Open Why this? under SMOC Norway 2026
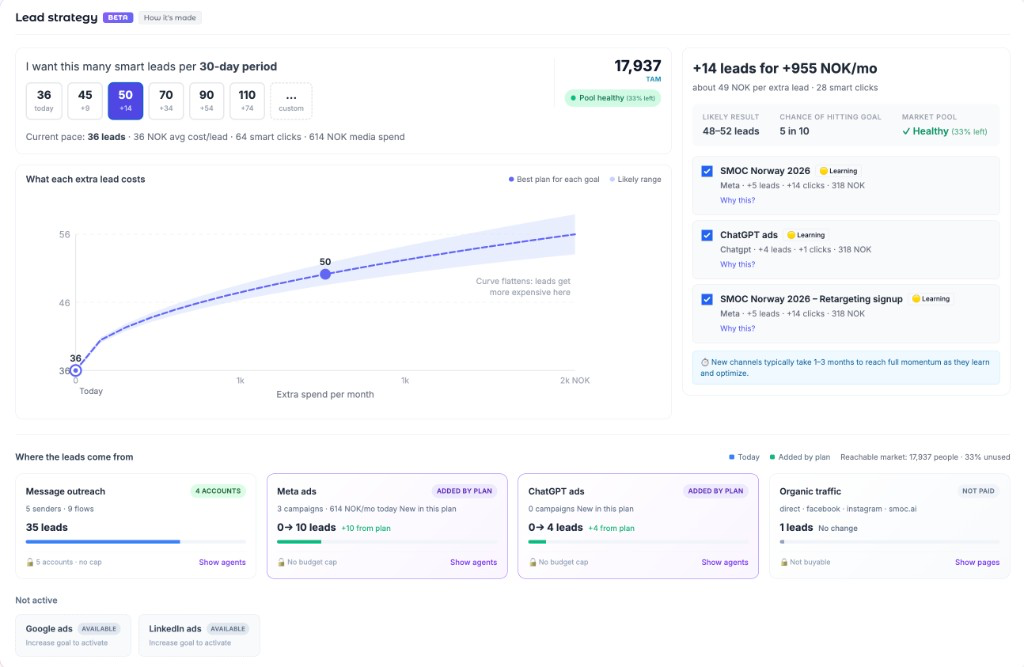The width and height of the screenshot is (1024, 667). pos(737,201)
